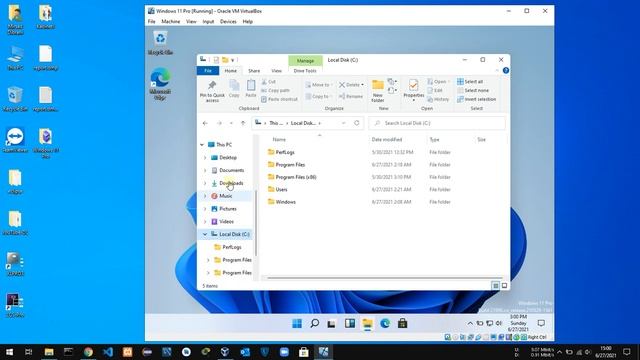Click Select none in the ribbon
Image resolution: width=640 pixels, height=360 pixels.
coord(472,90)
